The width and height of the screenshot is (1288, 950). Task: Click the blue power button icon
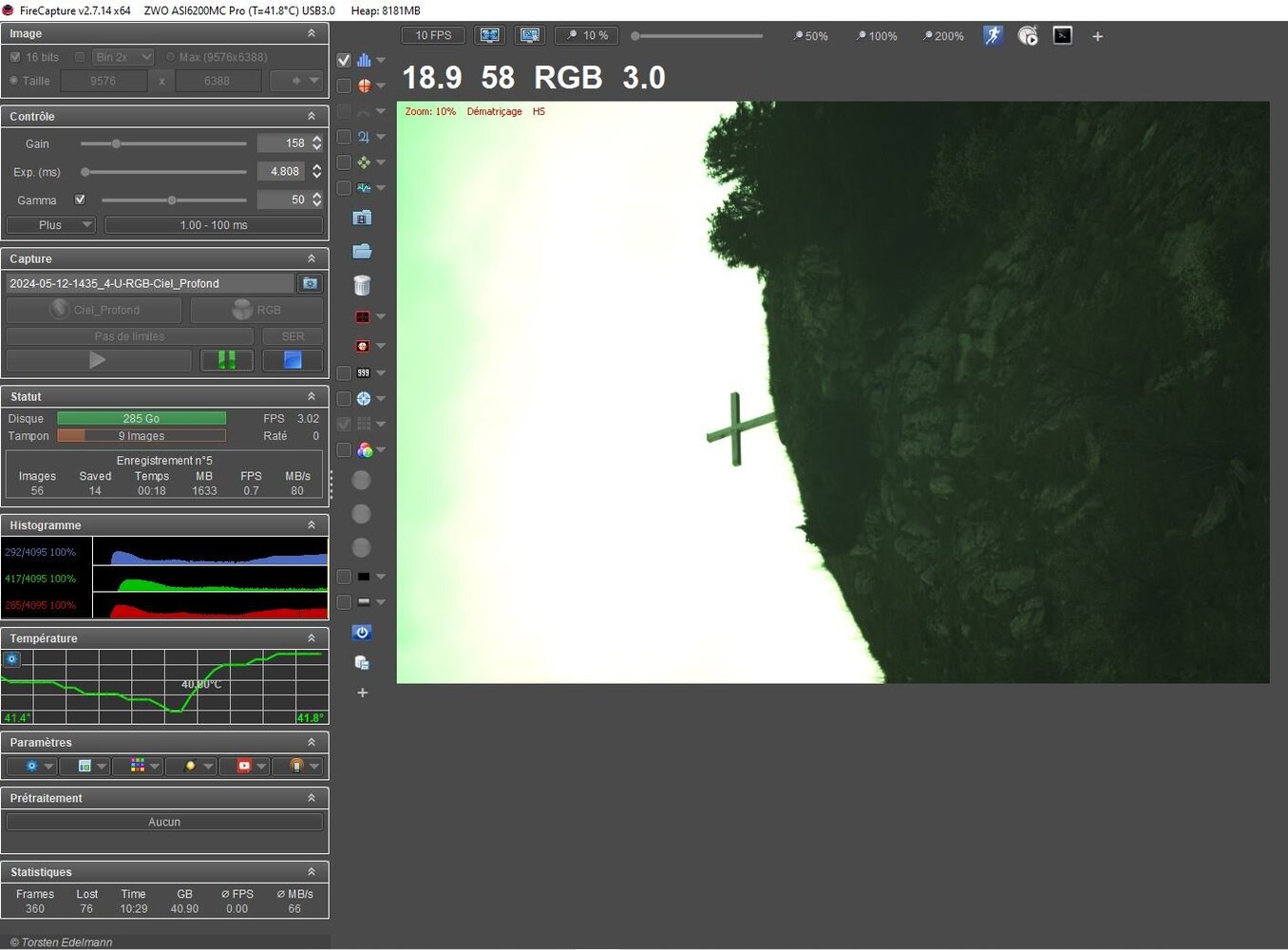pyautogui.click(x=362, y=633)
